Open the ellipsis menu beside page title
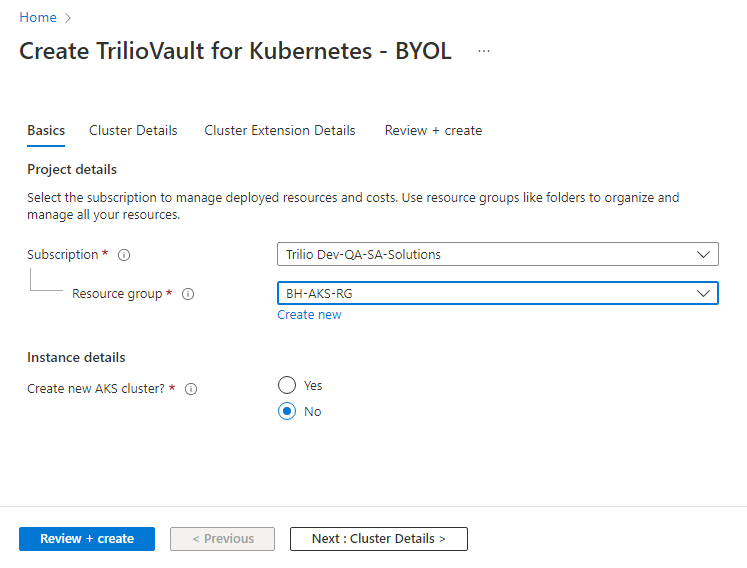Image resolution: width=747 pixels, height=568 pixels. (484, 51)
